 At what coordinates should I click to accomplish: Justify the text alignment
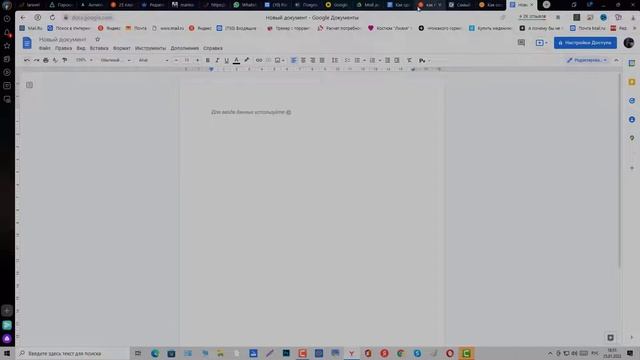(322, 60)
